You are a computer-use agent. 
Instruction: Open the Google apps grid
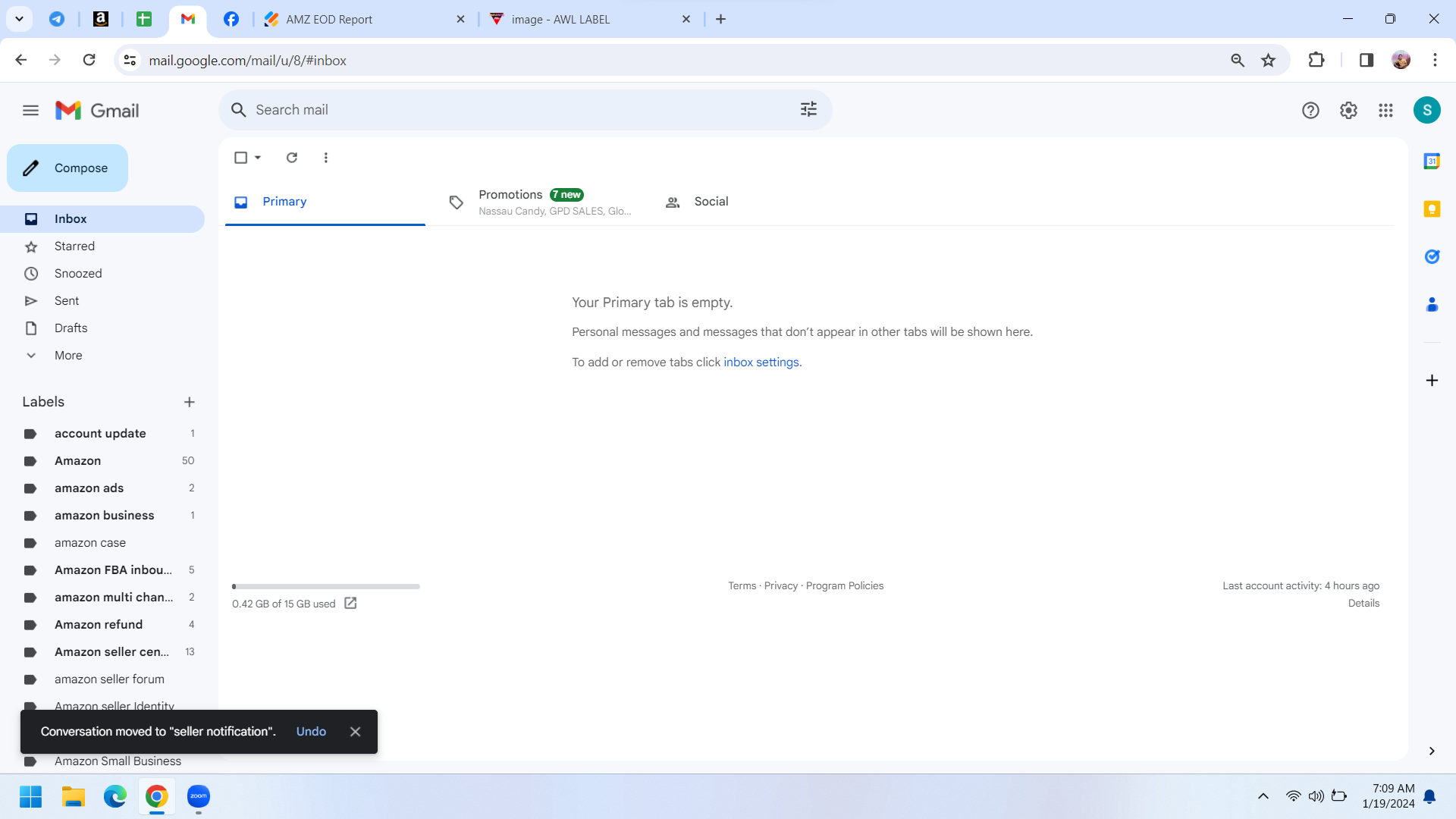click(1385, 111)
